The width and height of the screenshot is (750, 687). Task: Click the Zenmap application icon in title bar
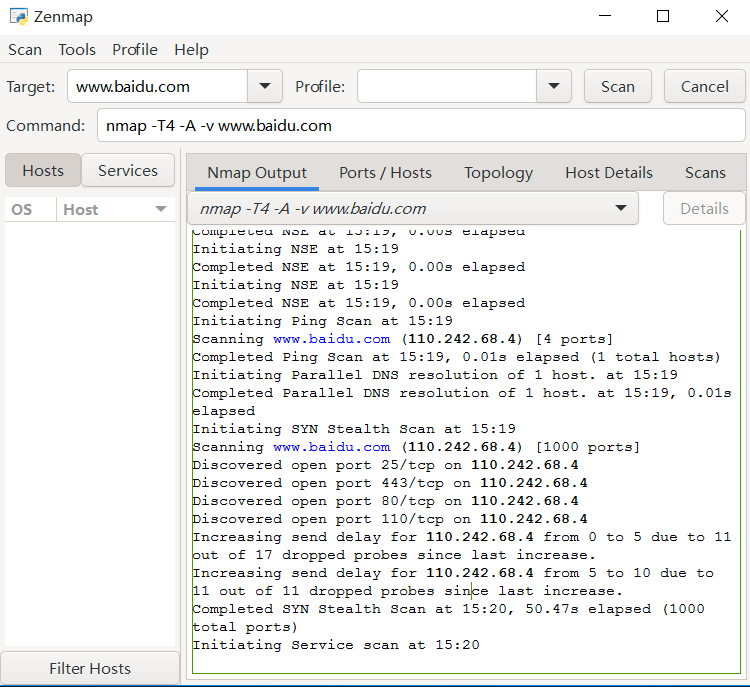coord(19,17)
